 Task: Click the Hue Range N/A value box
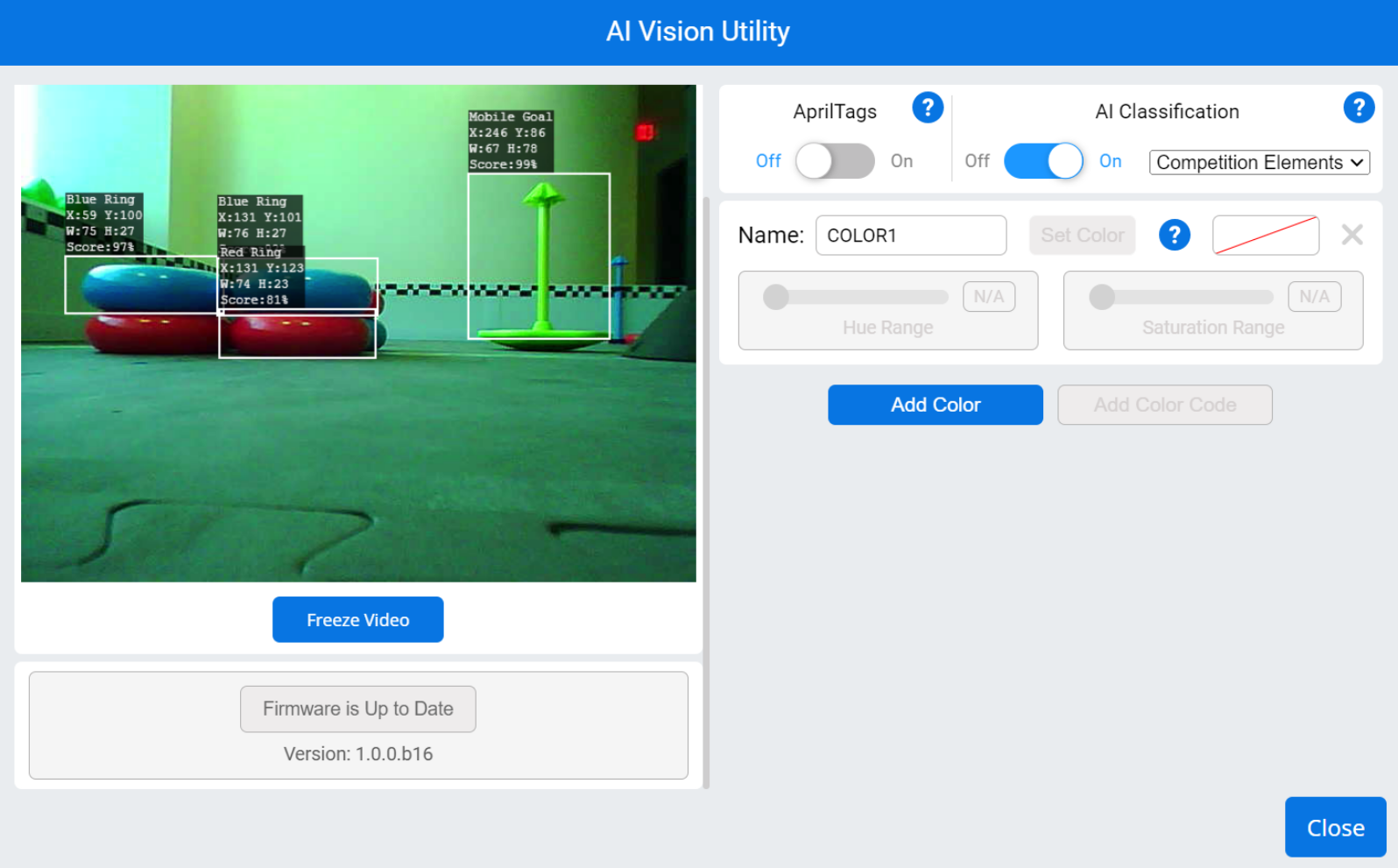pos(988,297)
